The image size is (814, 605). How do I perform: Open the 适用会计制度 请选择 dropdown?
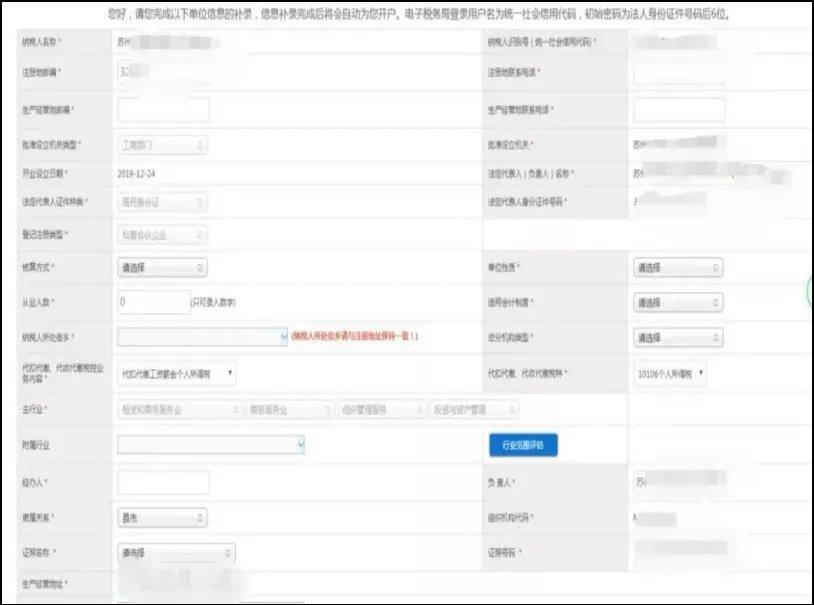(x=678, y=302)
